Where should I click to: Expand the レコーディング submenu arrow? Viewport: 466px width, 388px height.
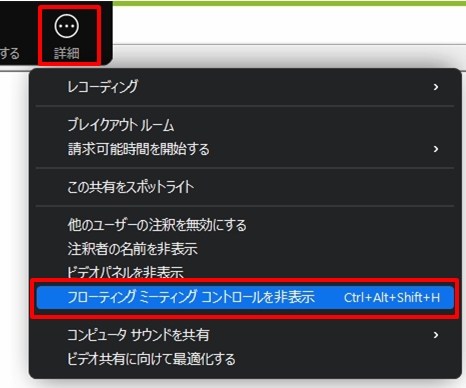(436, 87)
